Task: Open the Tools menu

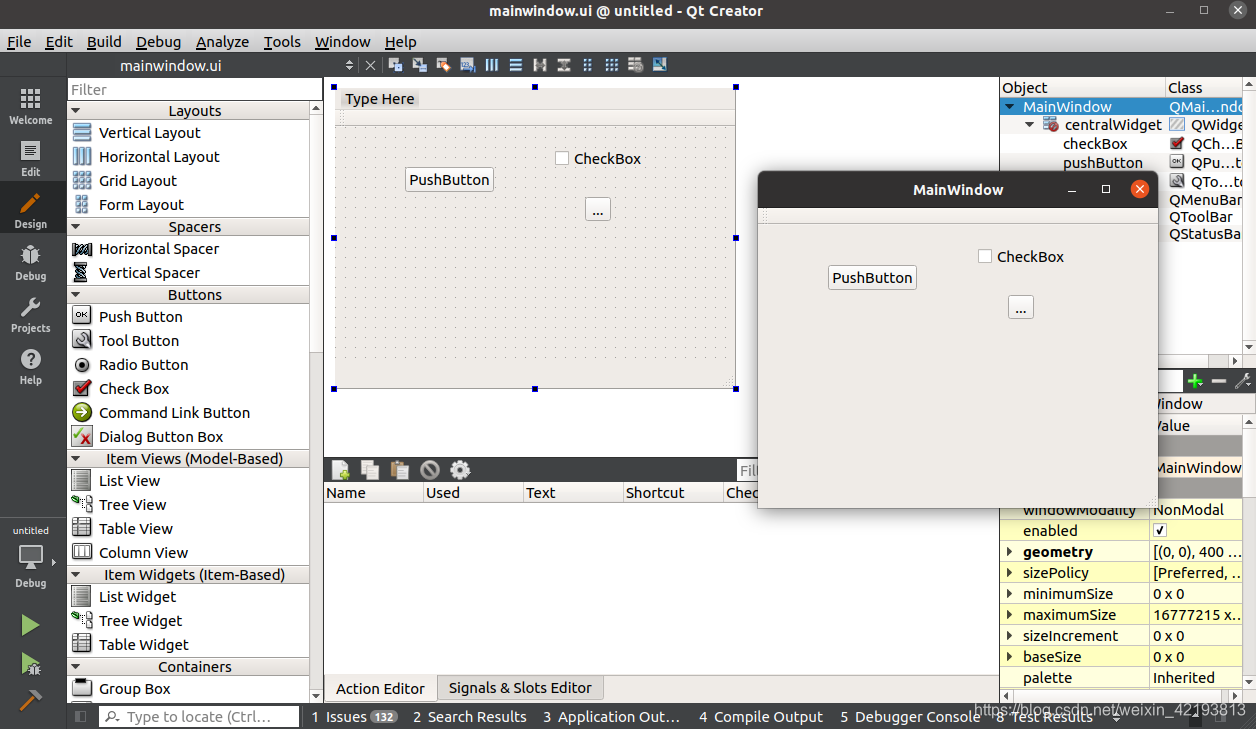Action: coord(282,42)
